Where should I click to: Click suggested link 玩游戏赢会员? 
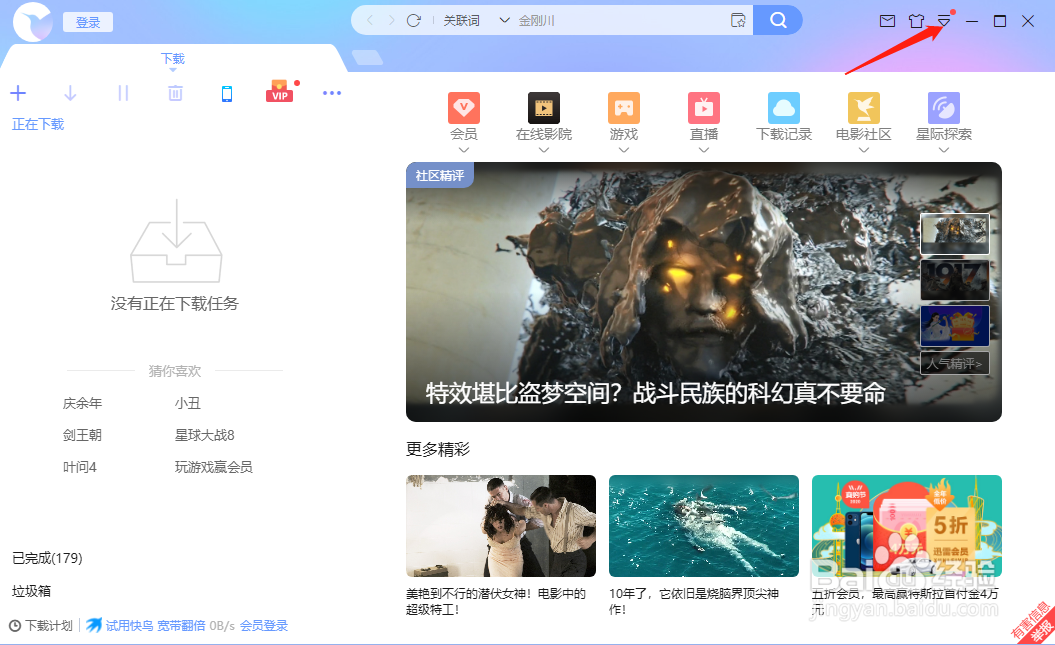213,467
